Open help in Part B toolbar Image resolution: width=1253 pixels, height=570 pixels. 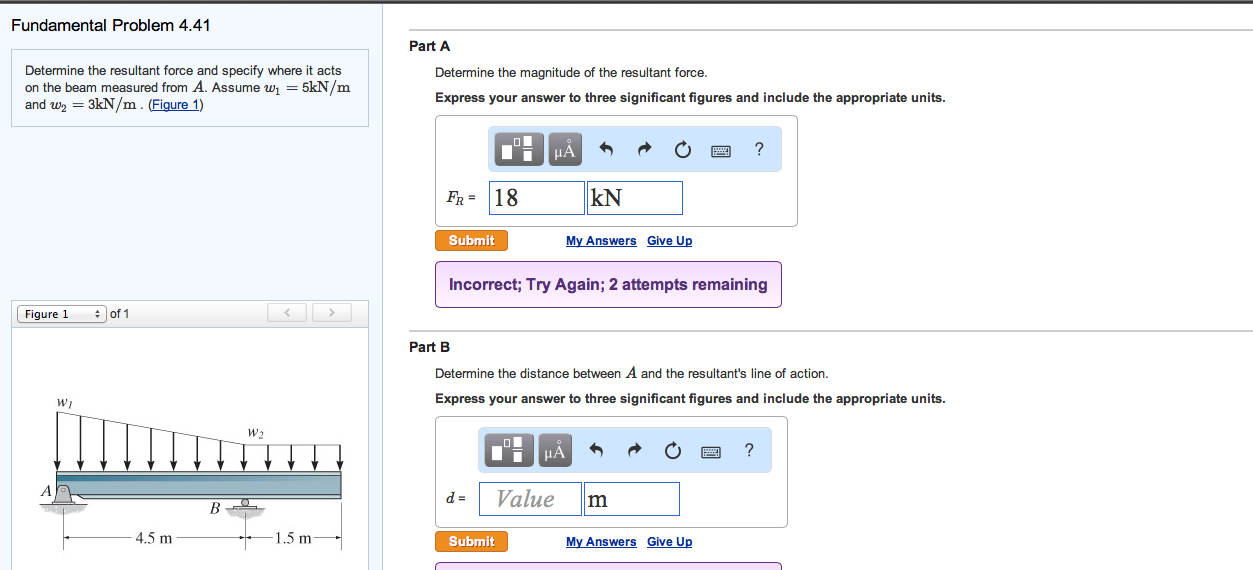(x=749, y=451)
